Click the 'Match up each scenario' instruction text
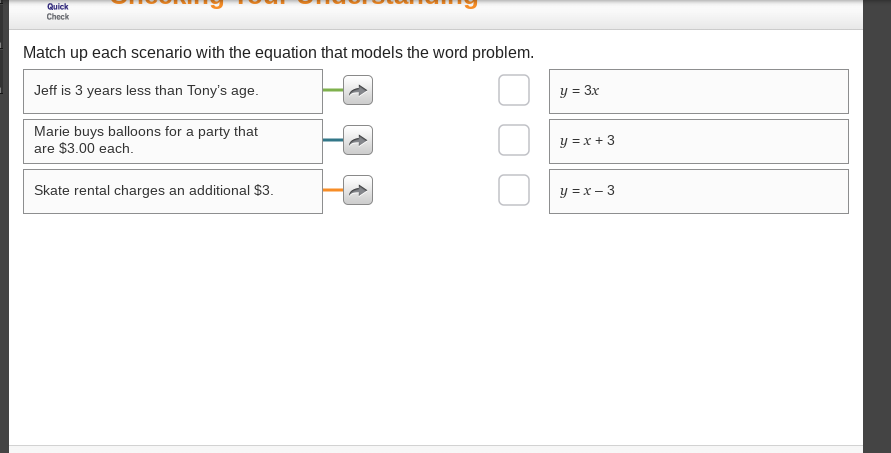Screen dimensions: 891x453 coord(278,53)
